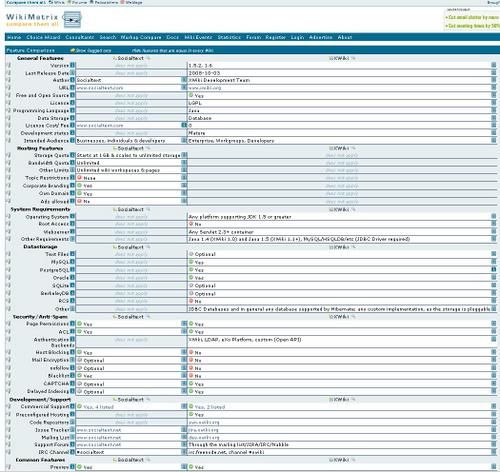Open info icon for Bandwidth Quota

click(72, 163)
